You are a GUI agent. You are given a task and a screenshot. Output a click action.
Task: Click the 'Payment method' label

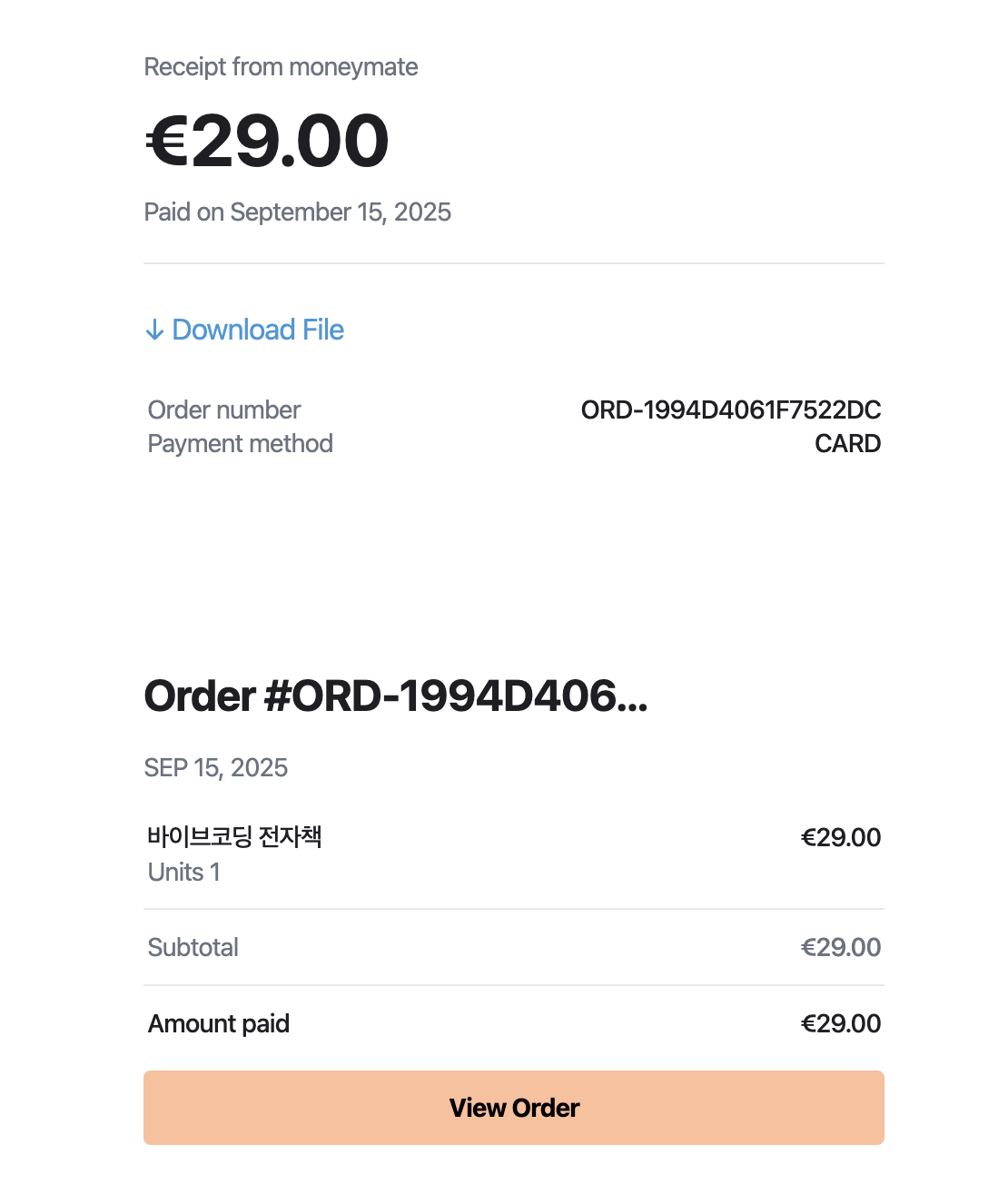click(x=240, y=444)
